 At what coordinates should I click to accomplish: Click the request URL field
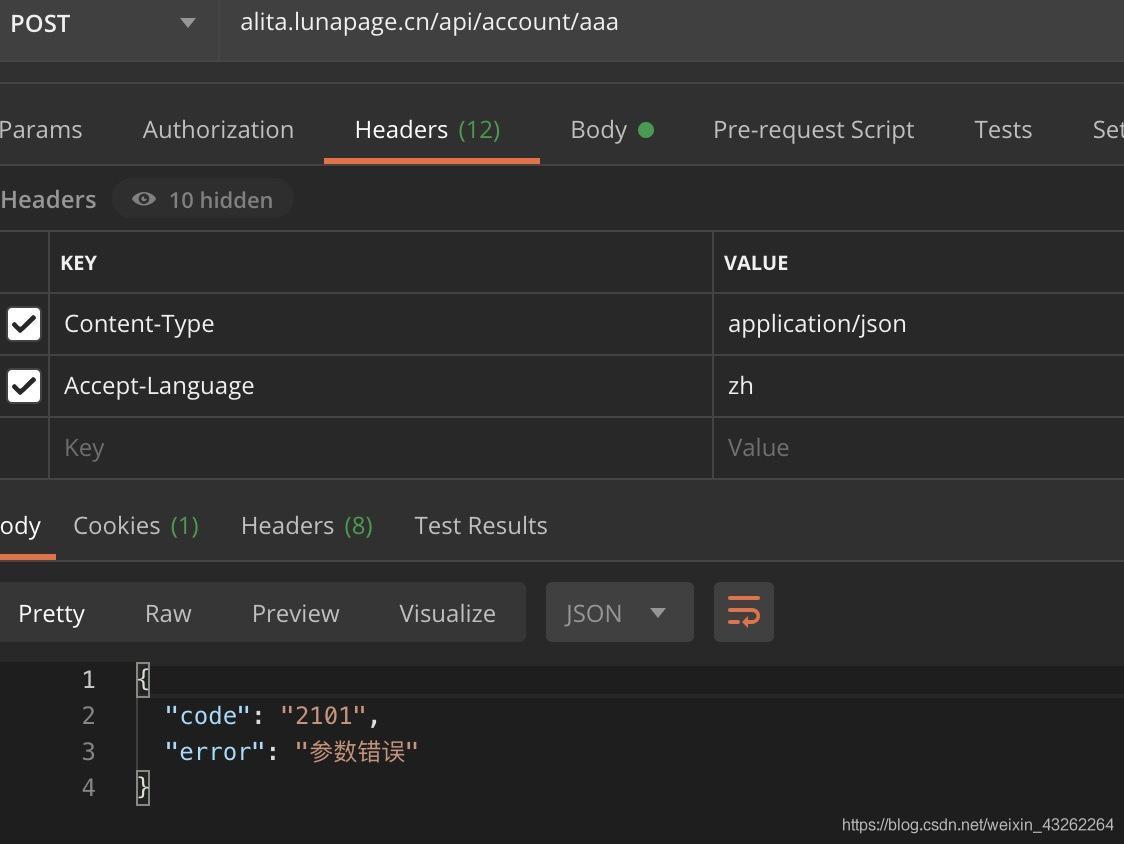(x=671, y=24)
